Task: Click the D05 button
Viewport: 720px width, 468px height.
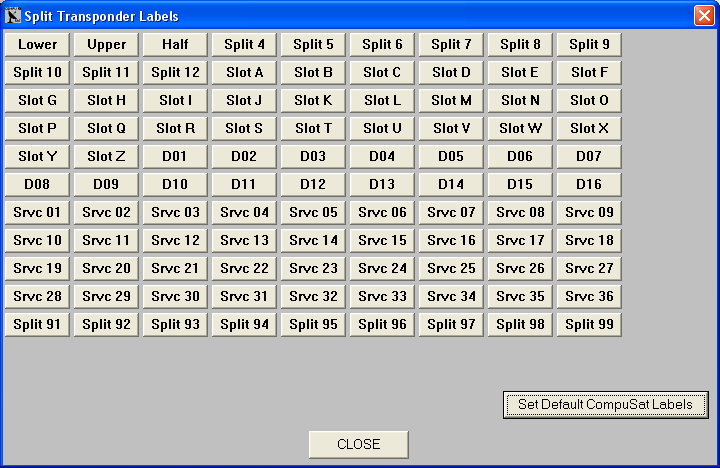Action: click(451, 157)
